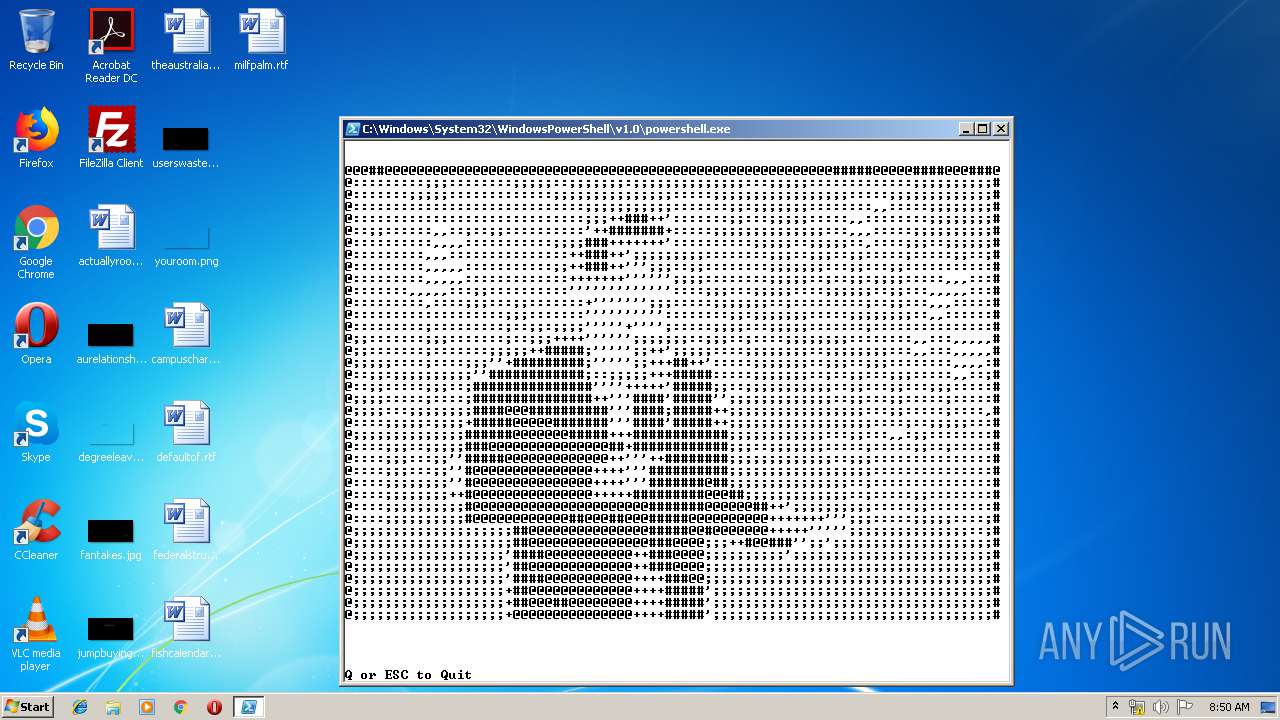Select degreeleav file icon
1280x720 pixels.
coord(111,440)
